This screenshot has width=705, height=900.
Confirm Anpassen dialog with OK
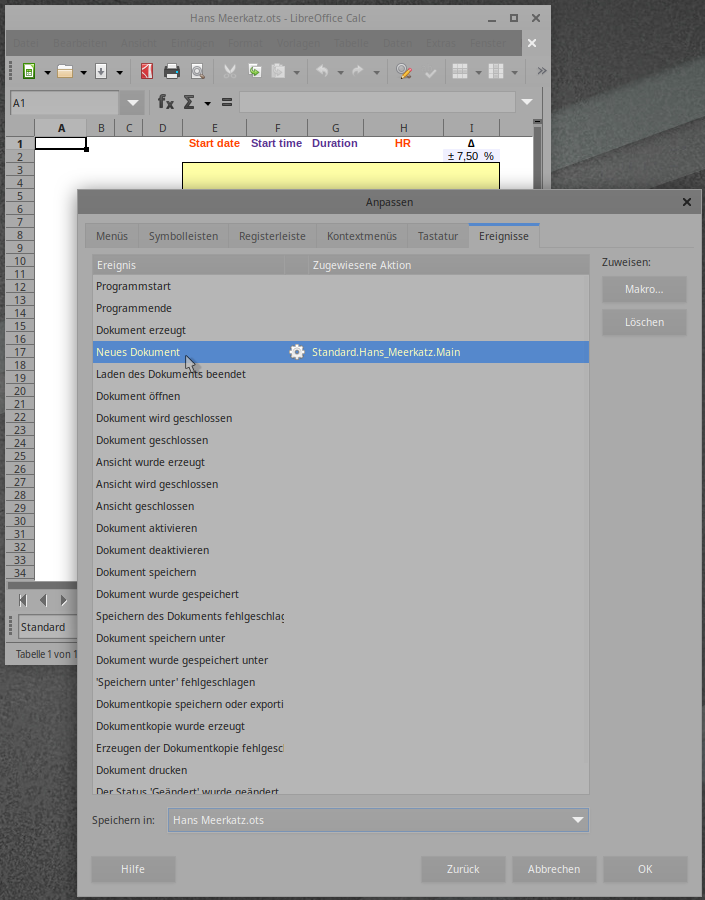[x=645, y=869]
